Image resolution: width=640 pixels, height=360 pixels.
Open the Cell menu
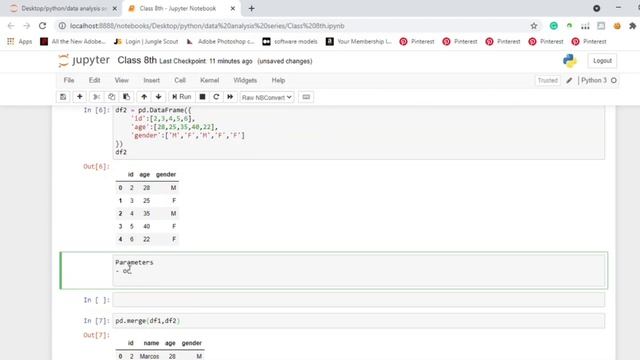[x=180, y=80]
